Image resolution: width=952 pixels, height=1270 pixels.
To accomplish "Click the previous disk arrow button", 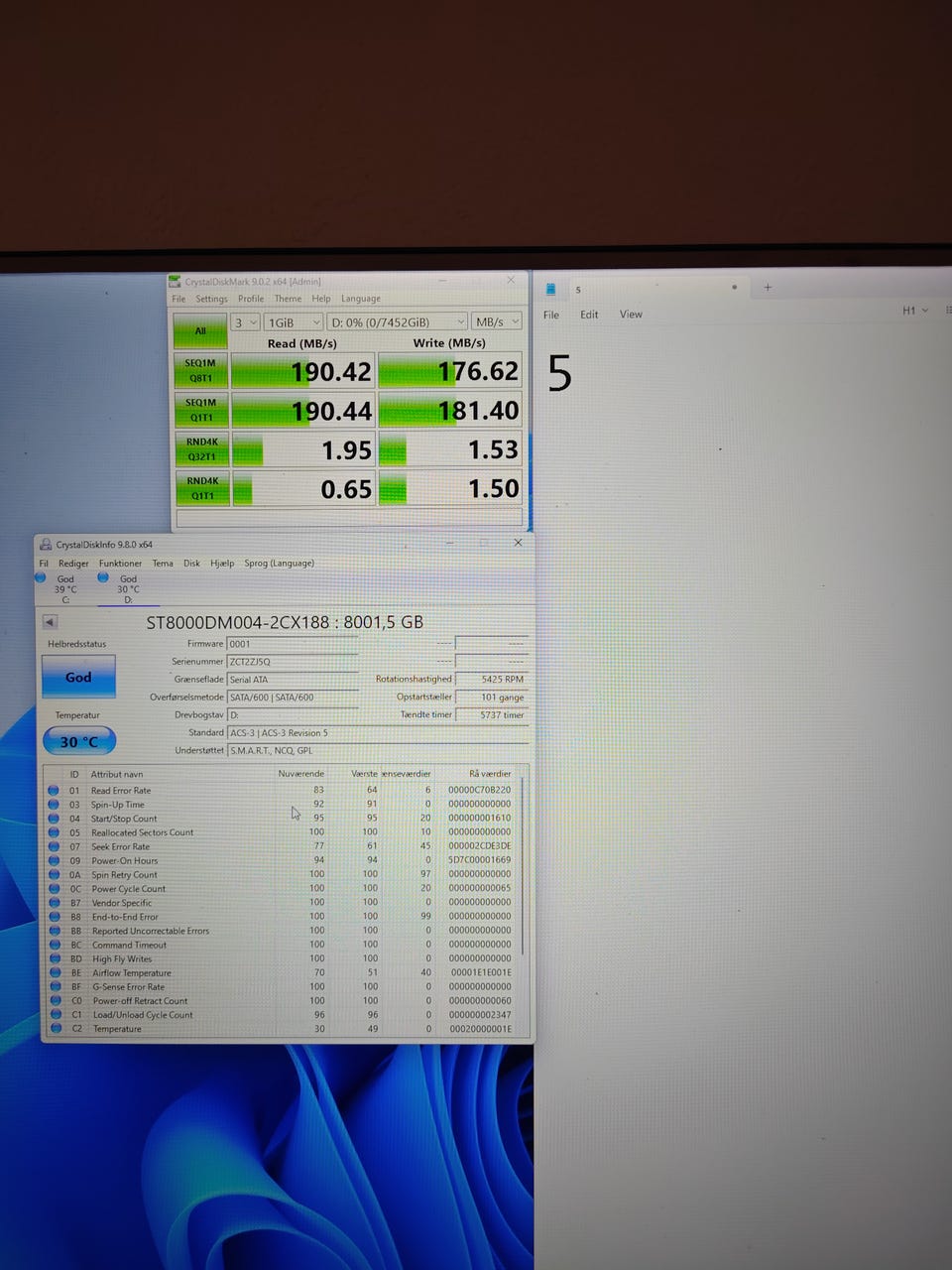I will [50, 622].
